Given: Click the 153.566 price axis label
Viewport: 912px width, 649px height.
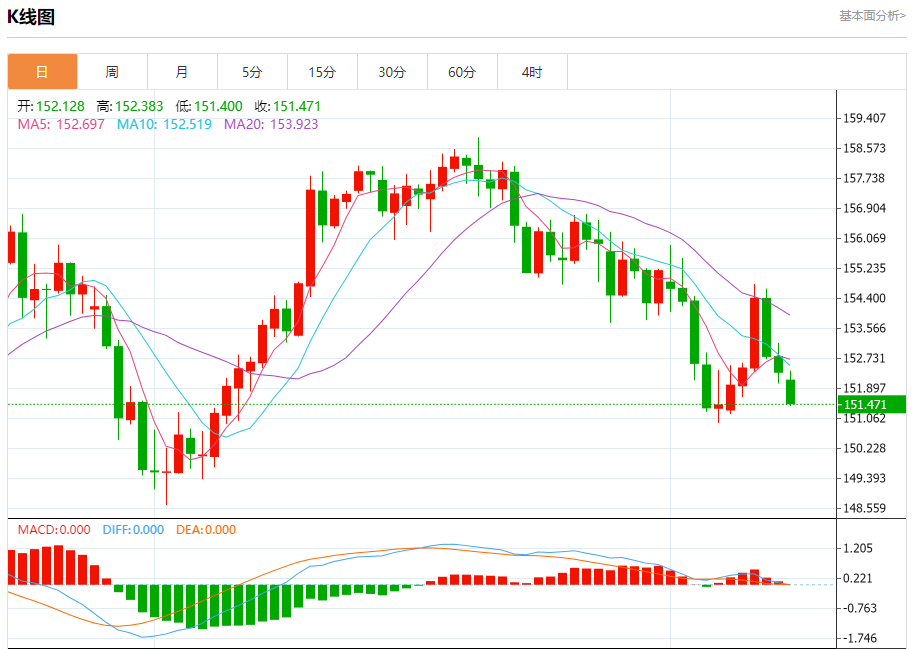Looking at the screenshot, I should tap(864, 328).
